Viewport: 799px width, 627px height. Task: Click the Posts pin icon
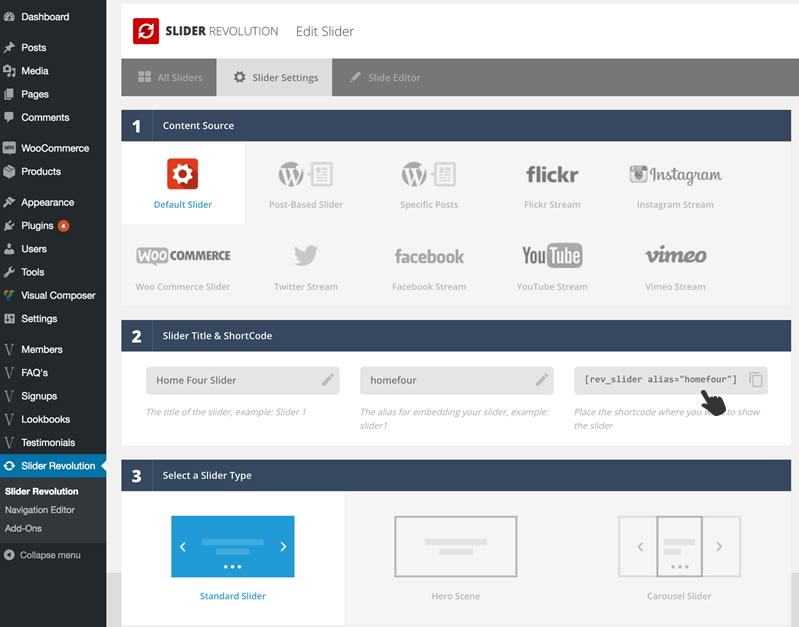pos(9,47)
